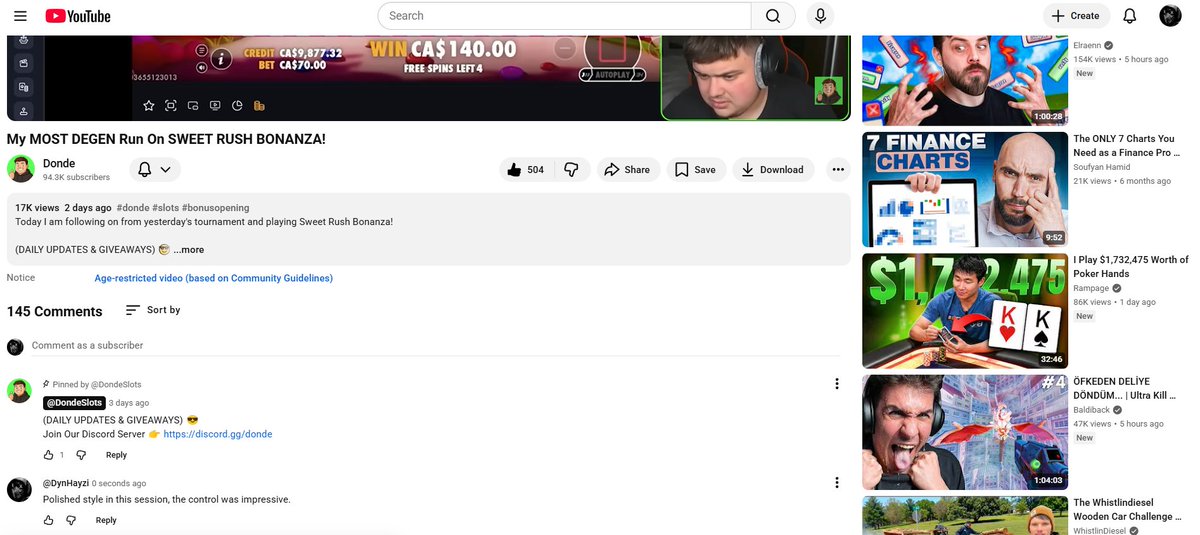Open the Rampage channel name
The height and width of the screenshot is (535, 1200).
pyautogui.click(x=1091, y=288)
